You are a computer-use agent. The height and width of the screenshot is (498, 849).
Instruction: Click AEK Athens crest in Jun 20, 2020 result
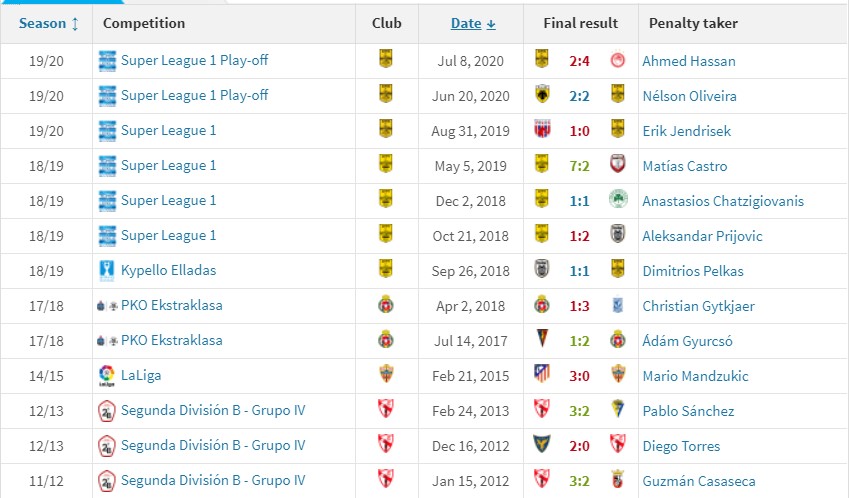541,95
